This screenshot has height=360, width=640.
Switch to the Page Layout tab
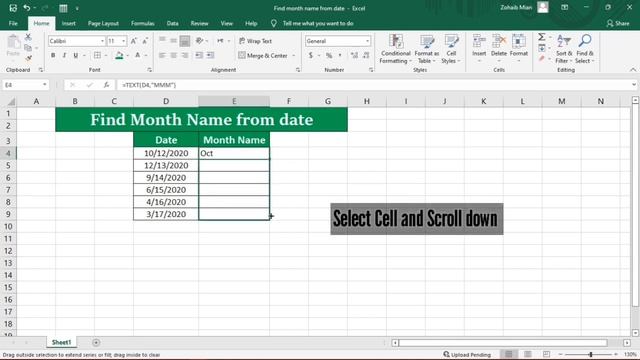pyautogui.click(x=103, y=23)
